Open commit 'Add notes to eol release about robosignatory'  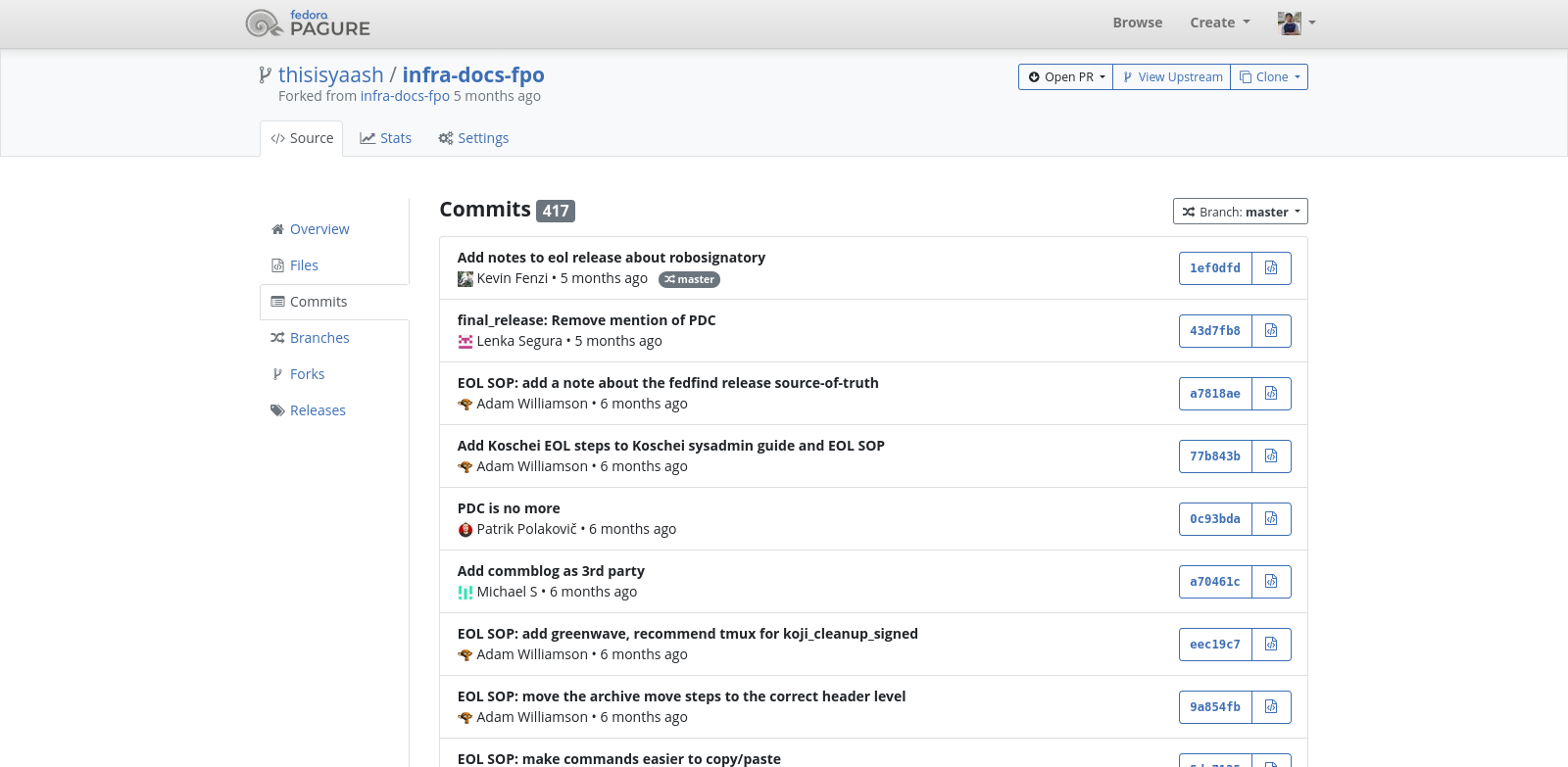(x=612, y=258)
